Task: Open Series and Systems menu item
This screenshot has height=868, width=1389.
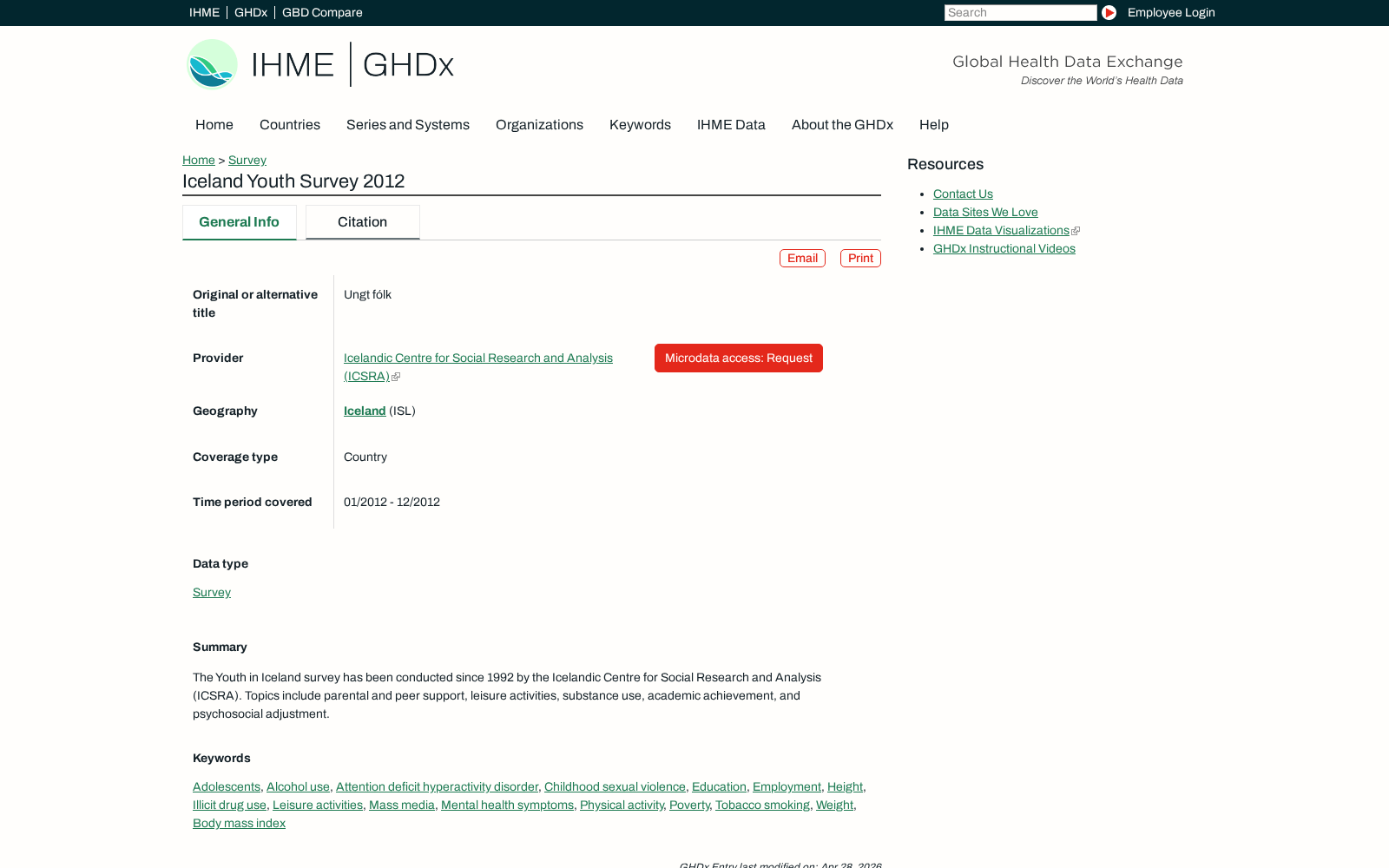Action: pos(408,125)
